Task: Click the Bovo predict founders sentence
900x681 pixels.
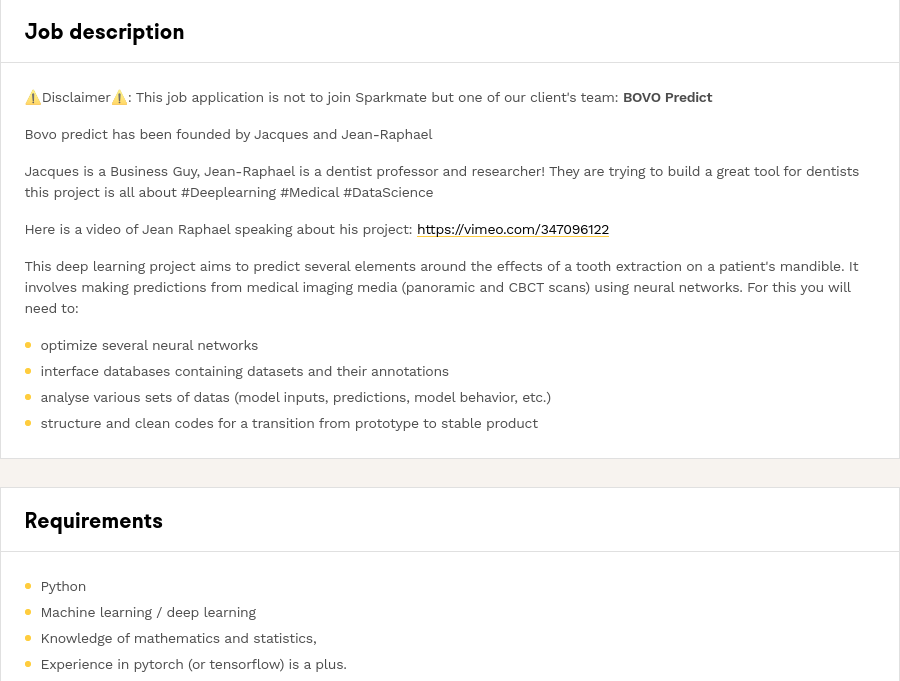Action: coord(228,134)
